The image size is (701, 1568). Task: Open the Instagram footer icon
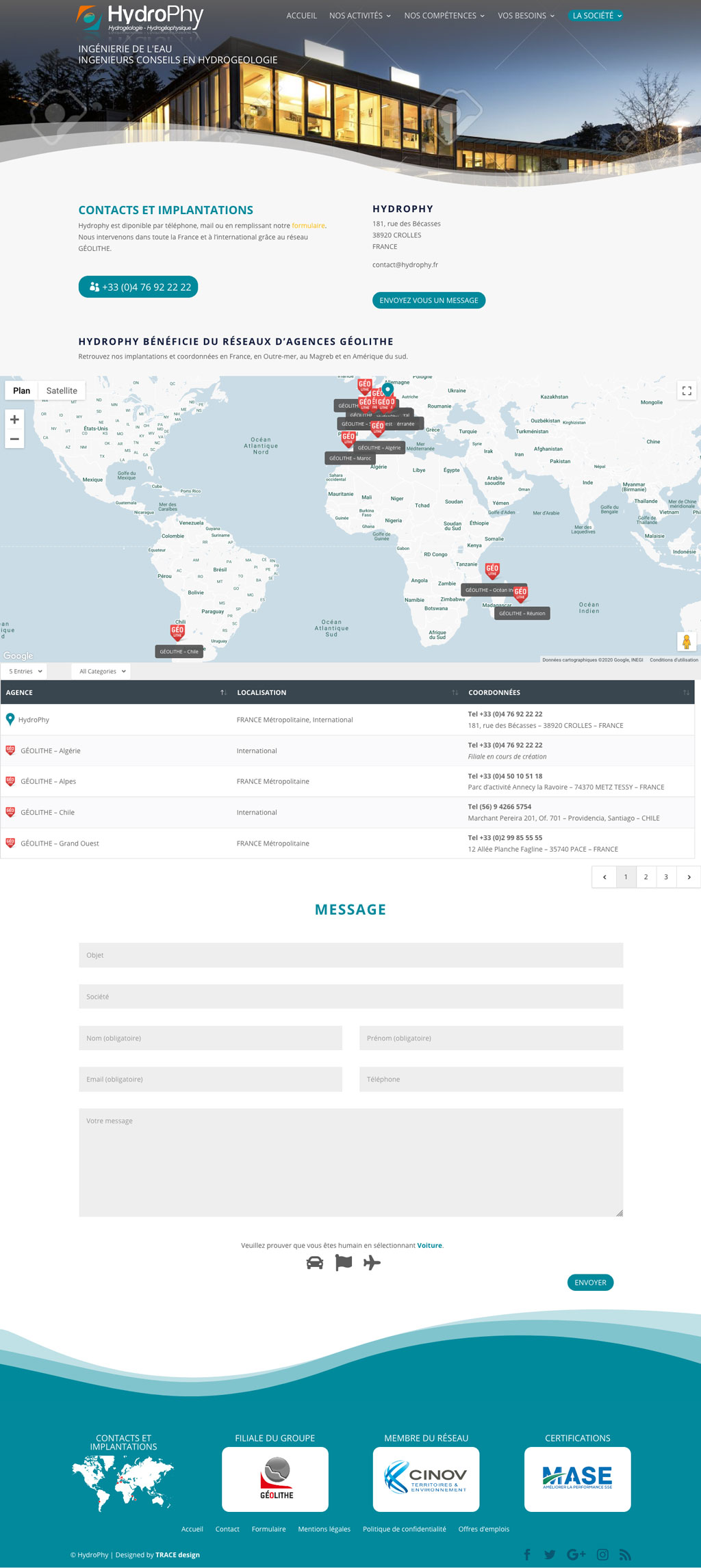pos(602,1554)
